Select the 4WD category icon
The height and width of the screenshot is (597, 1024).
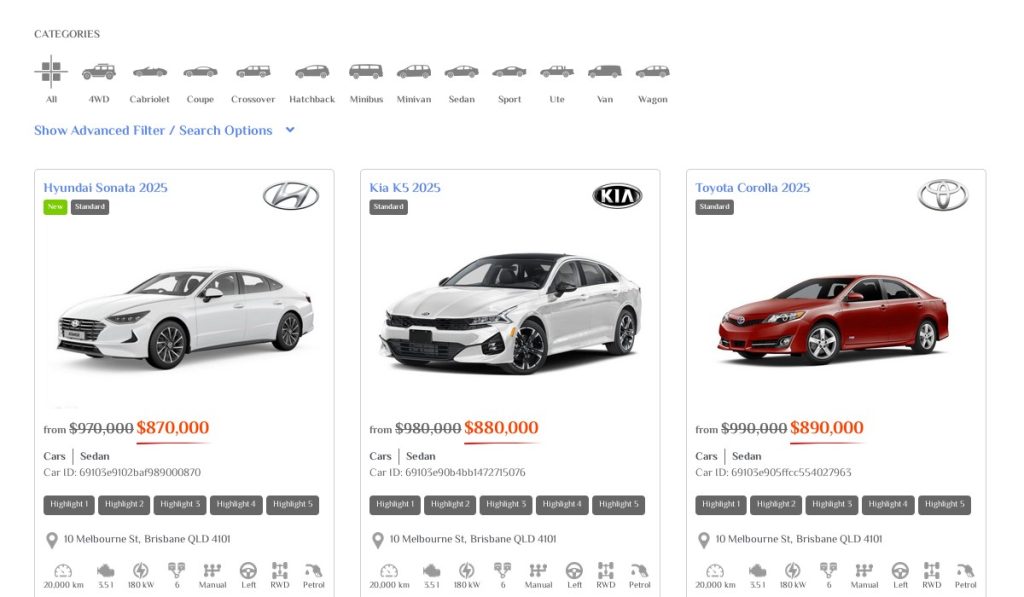click(98, 72)
